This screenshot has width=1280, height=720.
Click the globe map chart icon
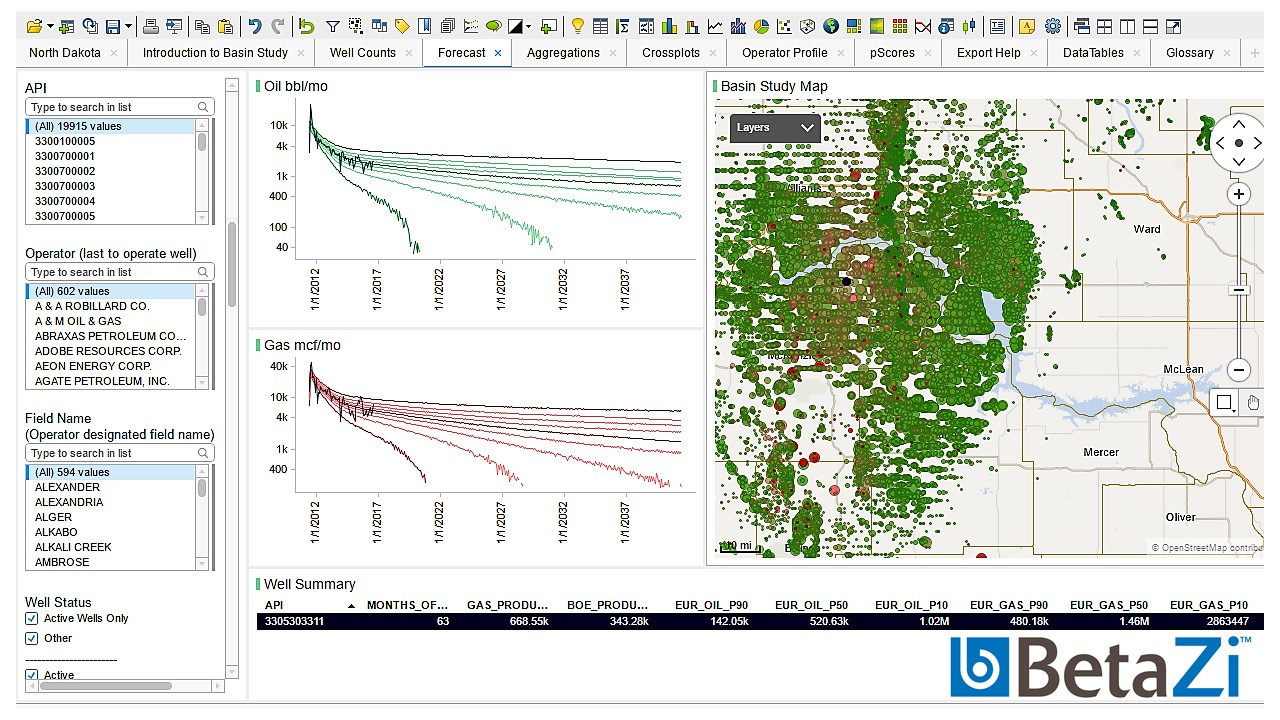(x=831, y=27)
